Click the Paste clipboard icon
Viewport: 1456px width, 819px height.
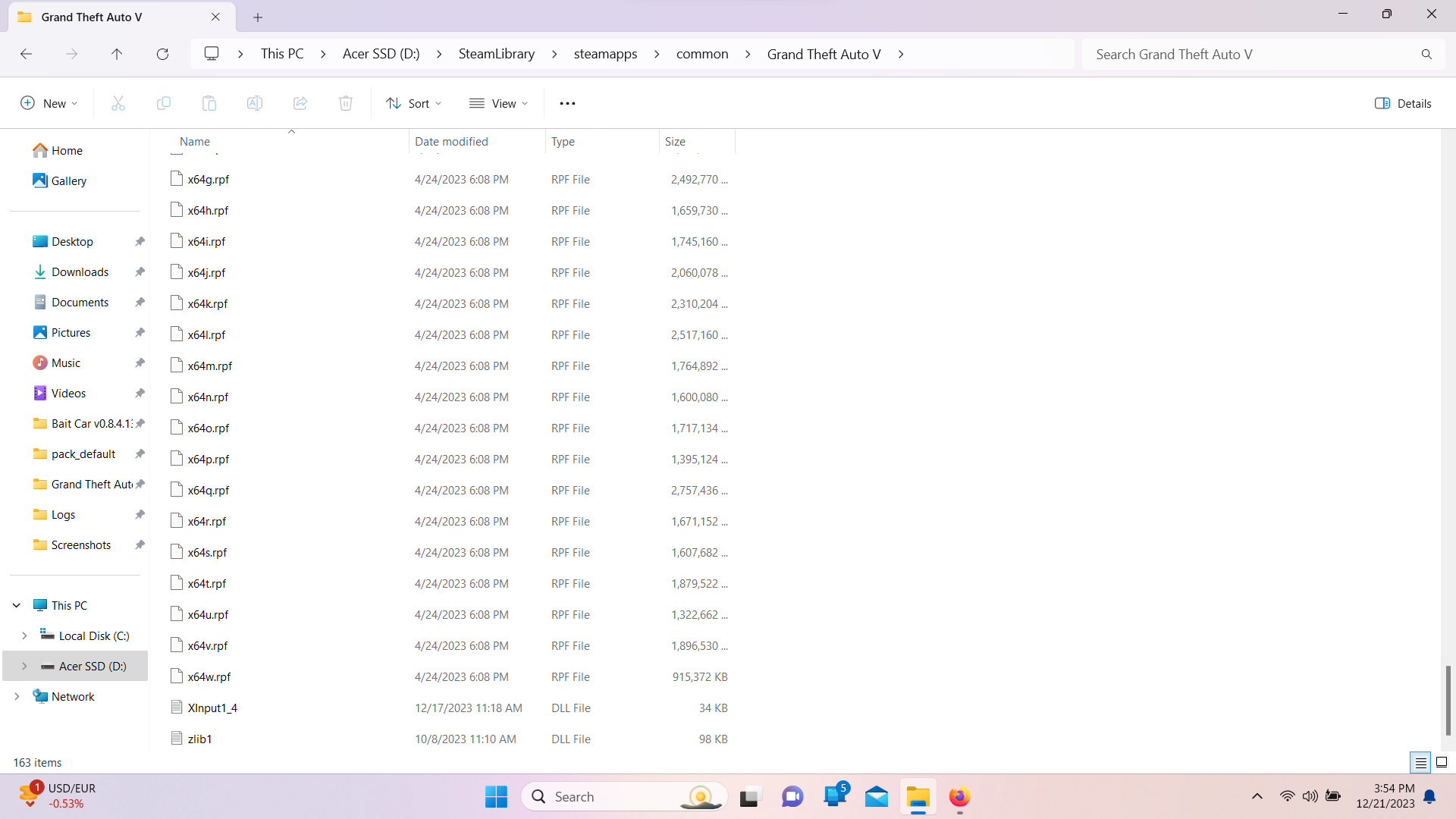tap(209, 103)
